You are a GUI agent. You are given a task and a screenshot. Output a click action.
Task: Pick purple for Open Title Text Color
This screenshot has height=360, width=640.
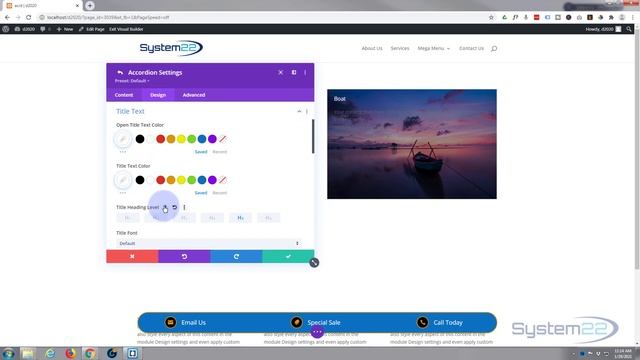pyautogui.click(x=212, y=139)
